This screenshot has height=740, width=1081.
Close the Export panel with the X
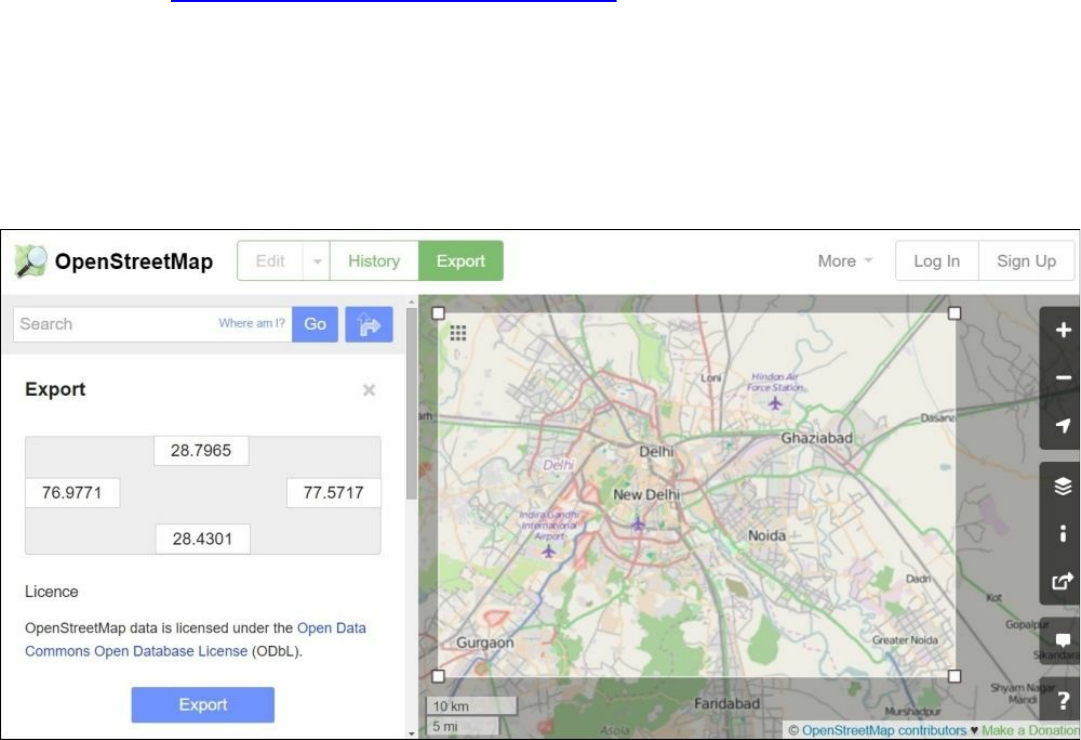pos(369,390)
